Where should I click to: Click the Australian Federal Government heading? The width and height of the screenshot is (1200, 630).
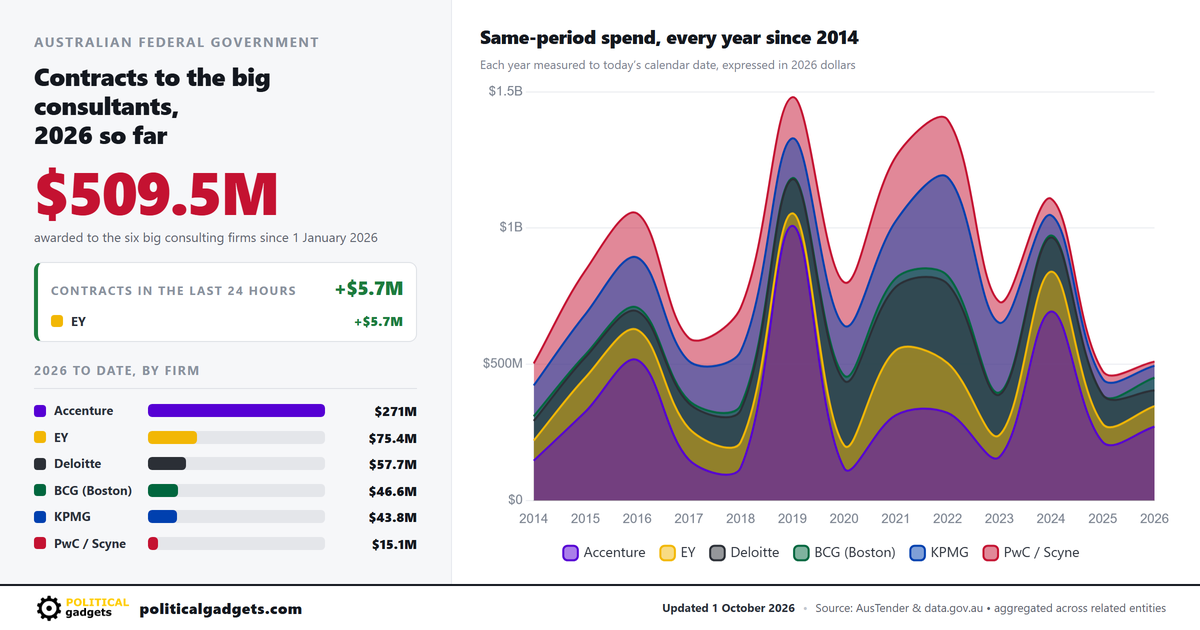pos(177,42)
